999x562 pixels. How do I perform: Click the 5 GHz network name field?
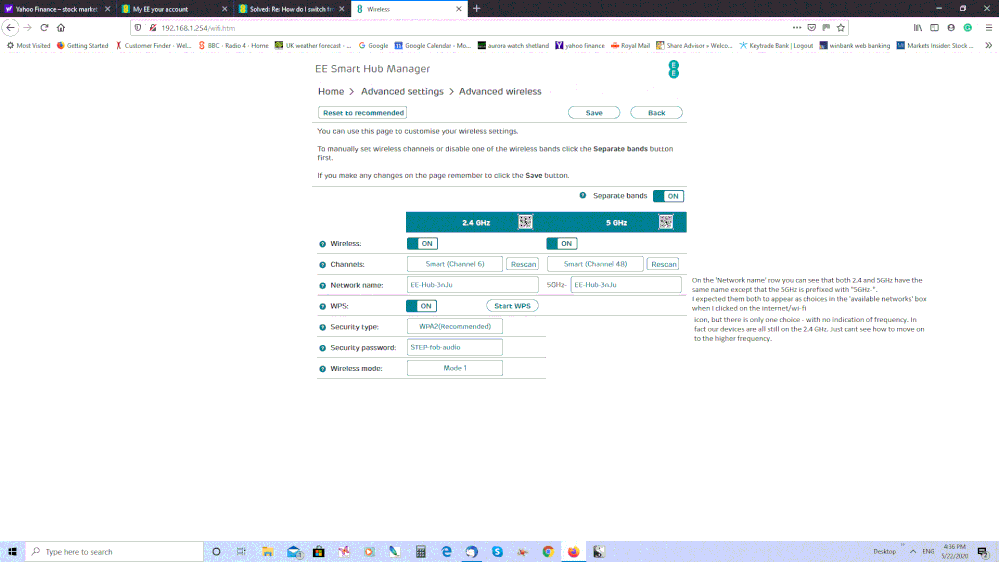pyautogui.click(x=626, y=285)
